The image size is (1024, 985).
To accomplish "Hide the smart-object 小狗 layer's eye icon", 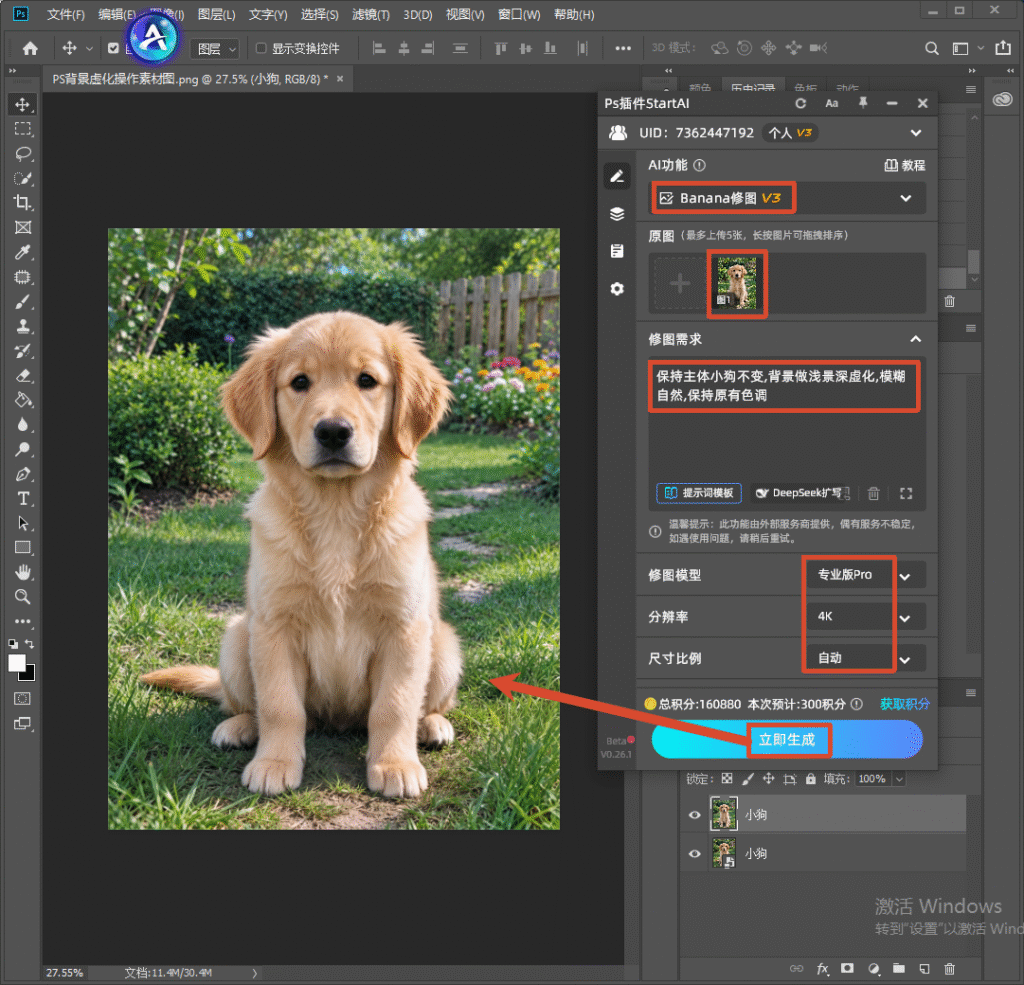I will (x=694, y=854).
